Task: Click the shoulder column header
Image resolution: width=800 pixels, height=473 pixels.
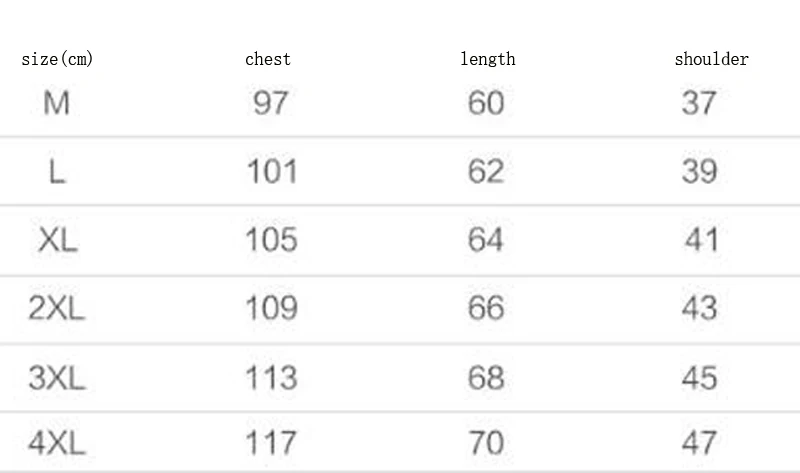Action: point(711,59)
